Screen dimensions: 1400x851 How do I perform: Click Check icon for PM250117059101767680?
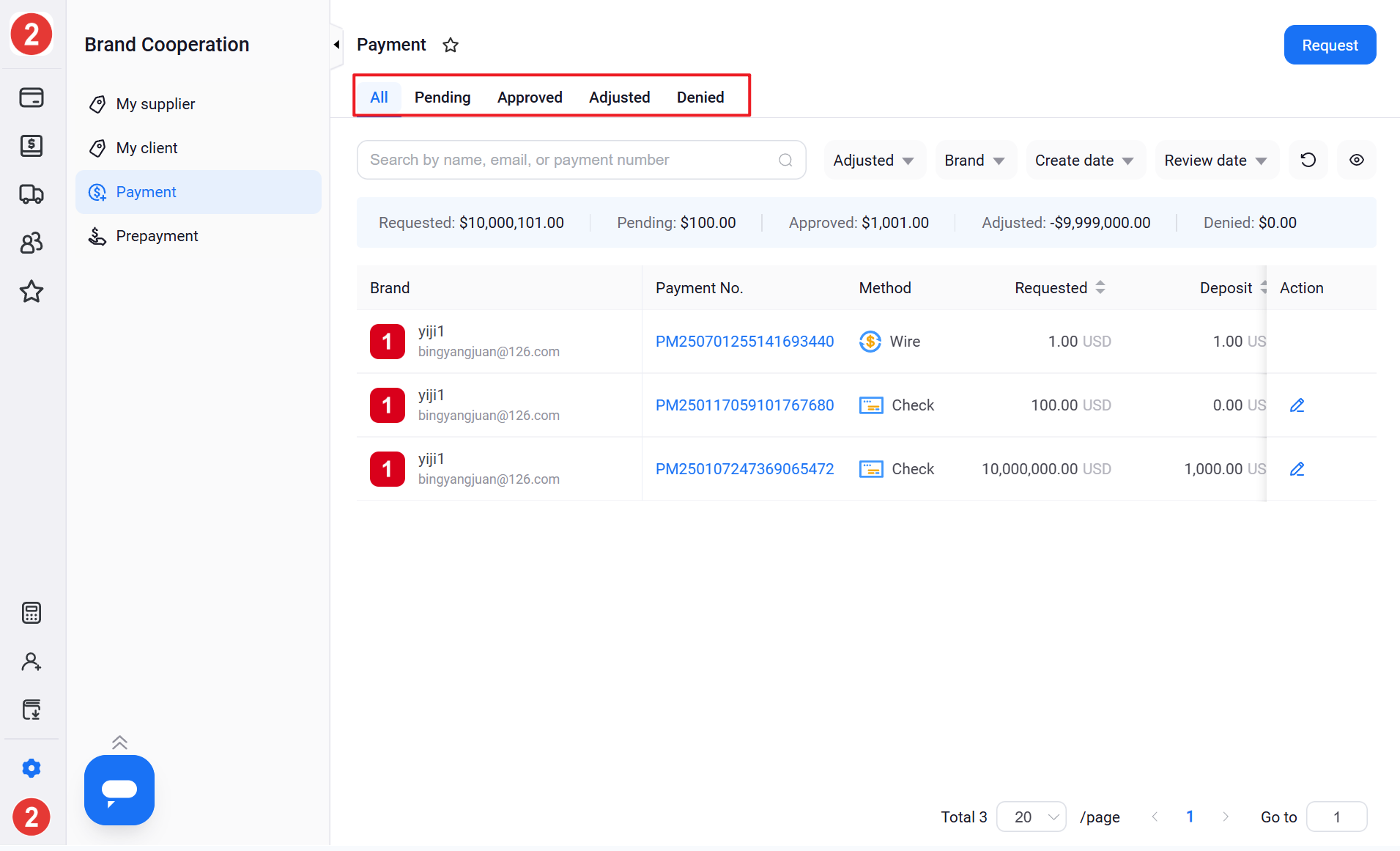(x=871, y=405)
